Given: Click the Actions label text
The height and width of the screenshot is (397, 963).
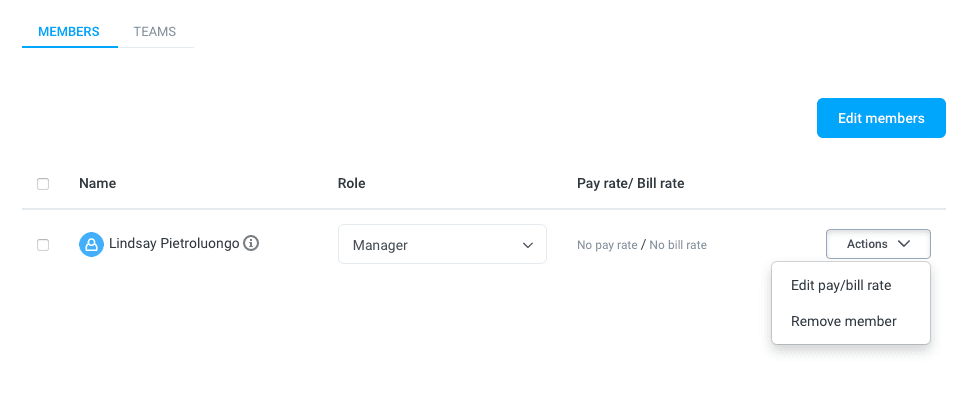Looking at the screenshot, I should (867, 244).
